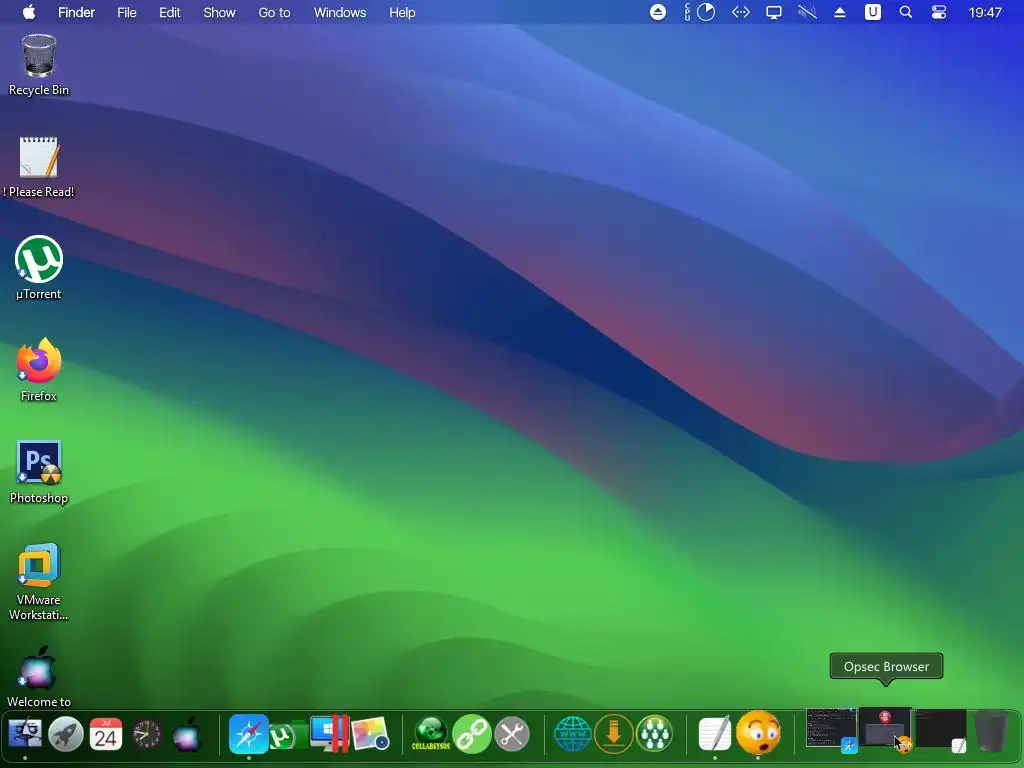This screenshot has height=768, width=1024.
Task: Open Control Center toggles icon
Action: pos(938,12)
